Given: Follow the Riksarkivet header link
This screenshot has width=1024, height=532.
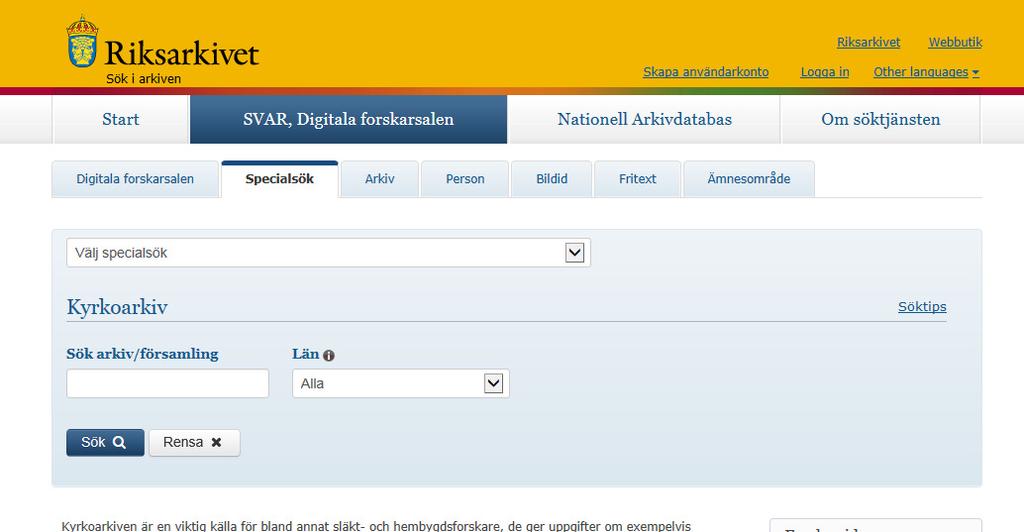Looking at the screenshot, I should pos(869,42).
